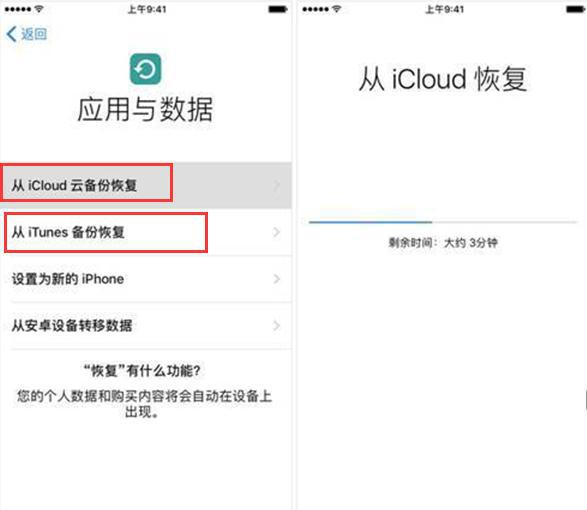Tap the 从 iCloud 恢复 heading

[x=443, y=79]
